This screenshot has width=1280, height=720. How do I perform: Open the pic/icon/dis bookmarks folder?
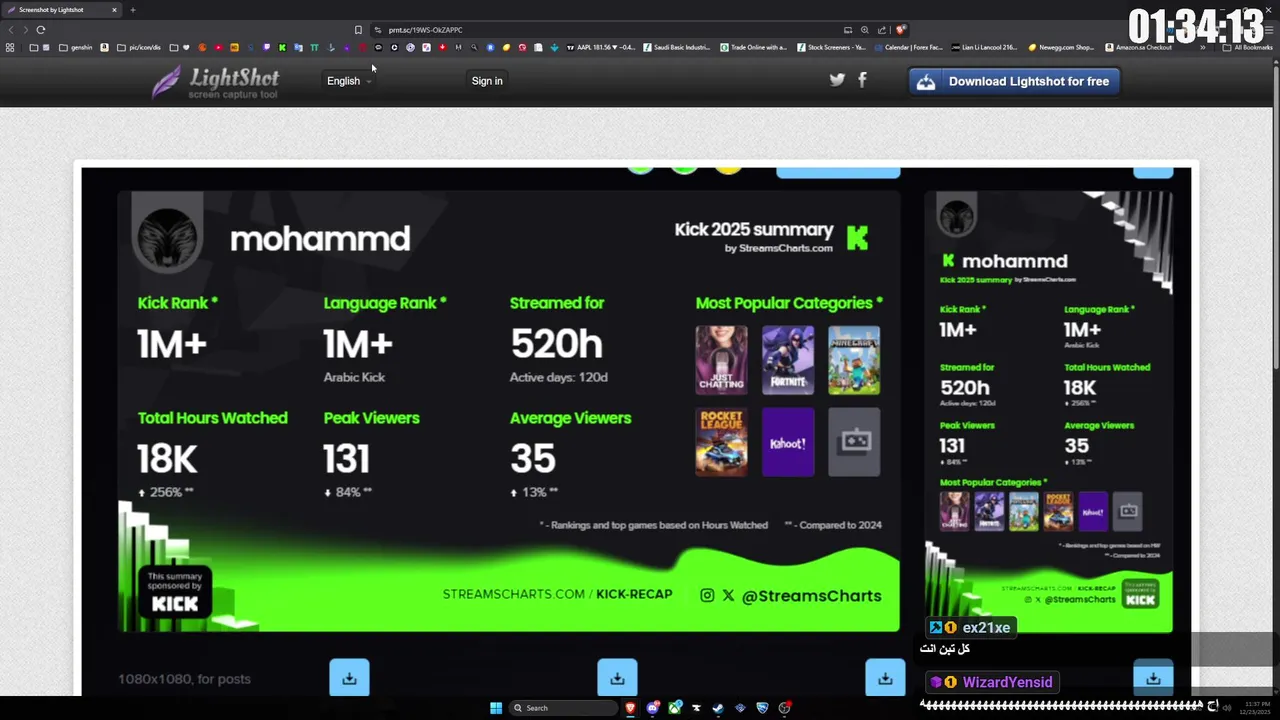click(139, 47)
